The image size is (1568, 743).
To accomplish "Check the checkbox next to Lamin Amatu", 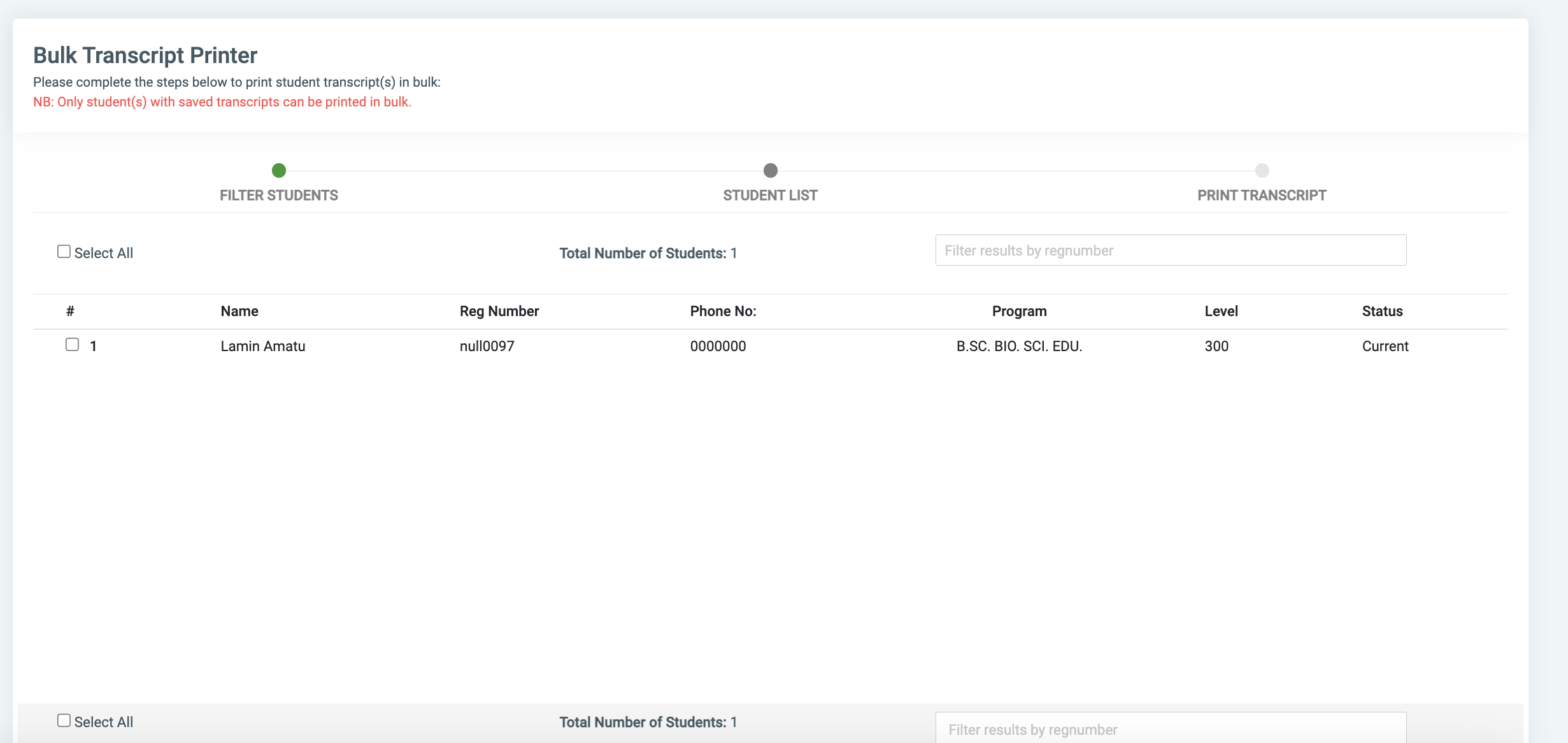I will click(x=71, y=344).
